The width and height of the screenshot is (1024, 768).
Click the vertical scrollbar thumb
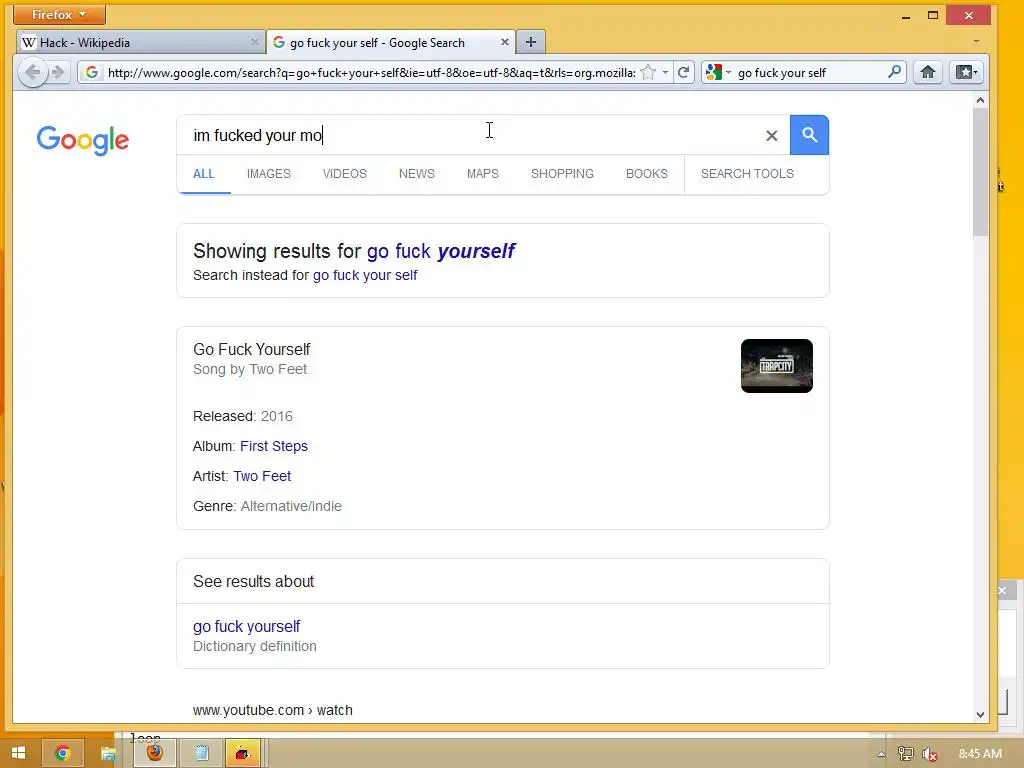click(x=980, y=172)
